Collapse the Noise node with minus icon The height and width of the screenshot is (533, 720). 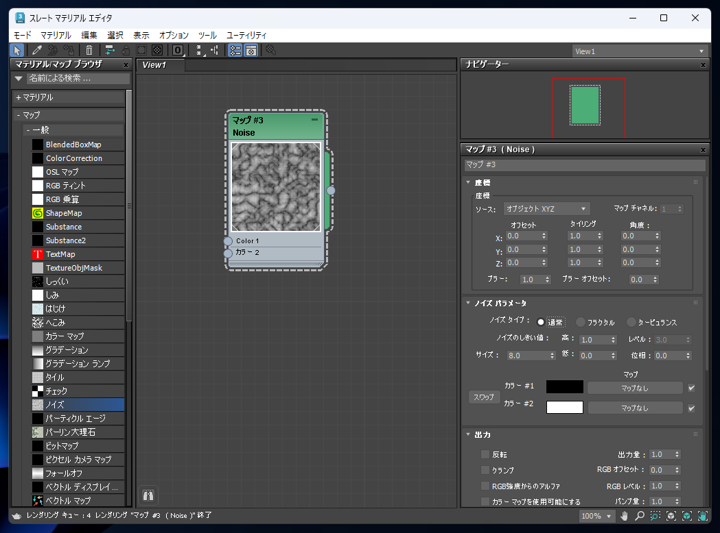pyautogui.click(x=315, y=120)
